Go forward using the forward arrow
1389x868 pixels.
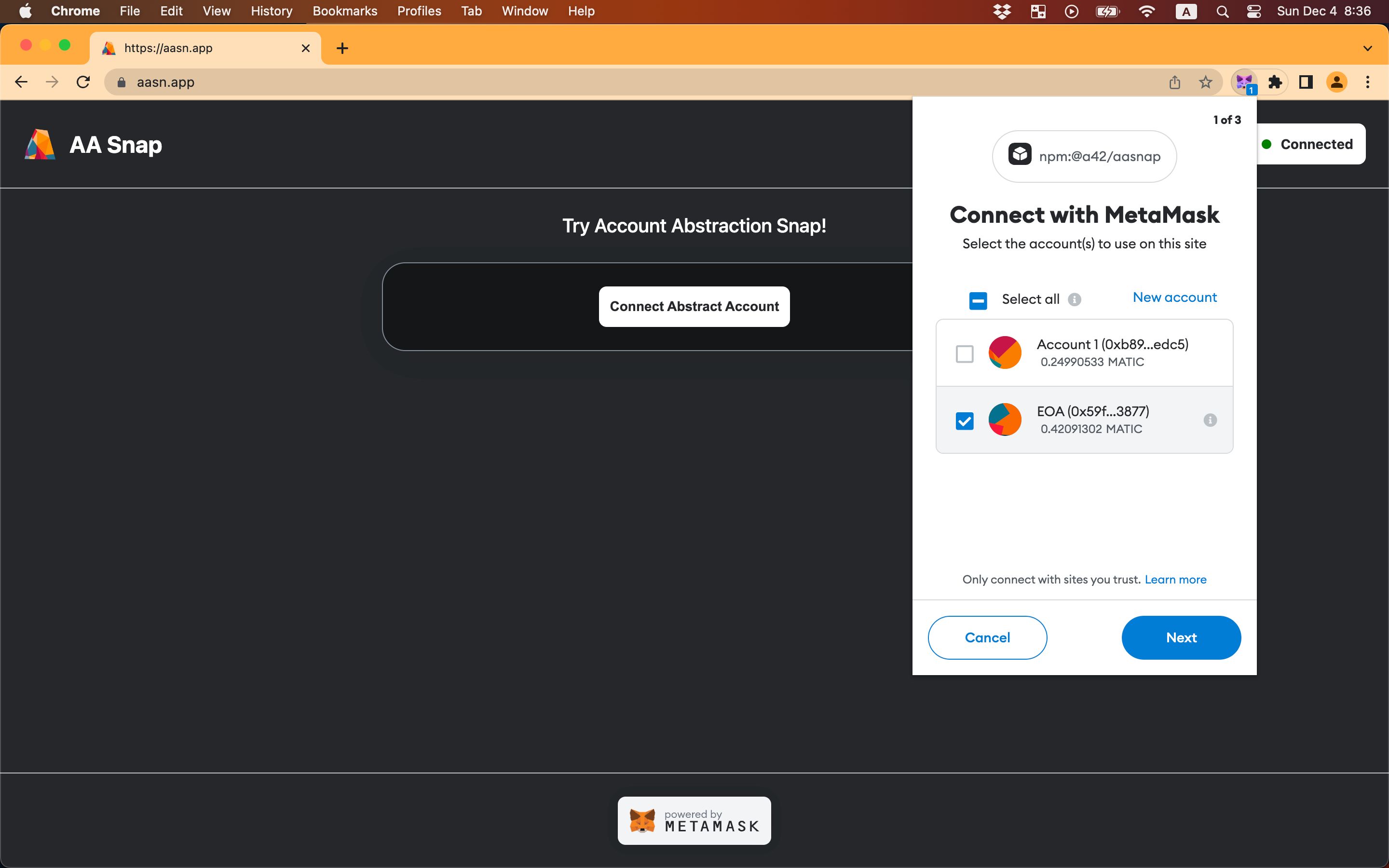point(52,82)
